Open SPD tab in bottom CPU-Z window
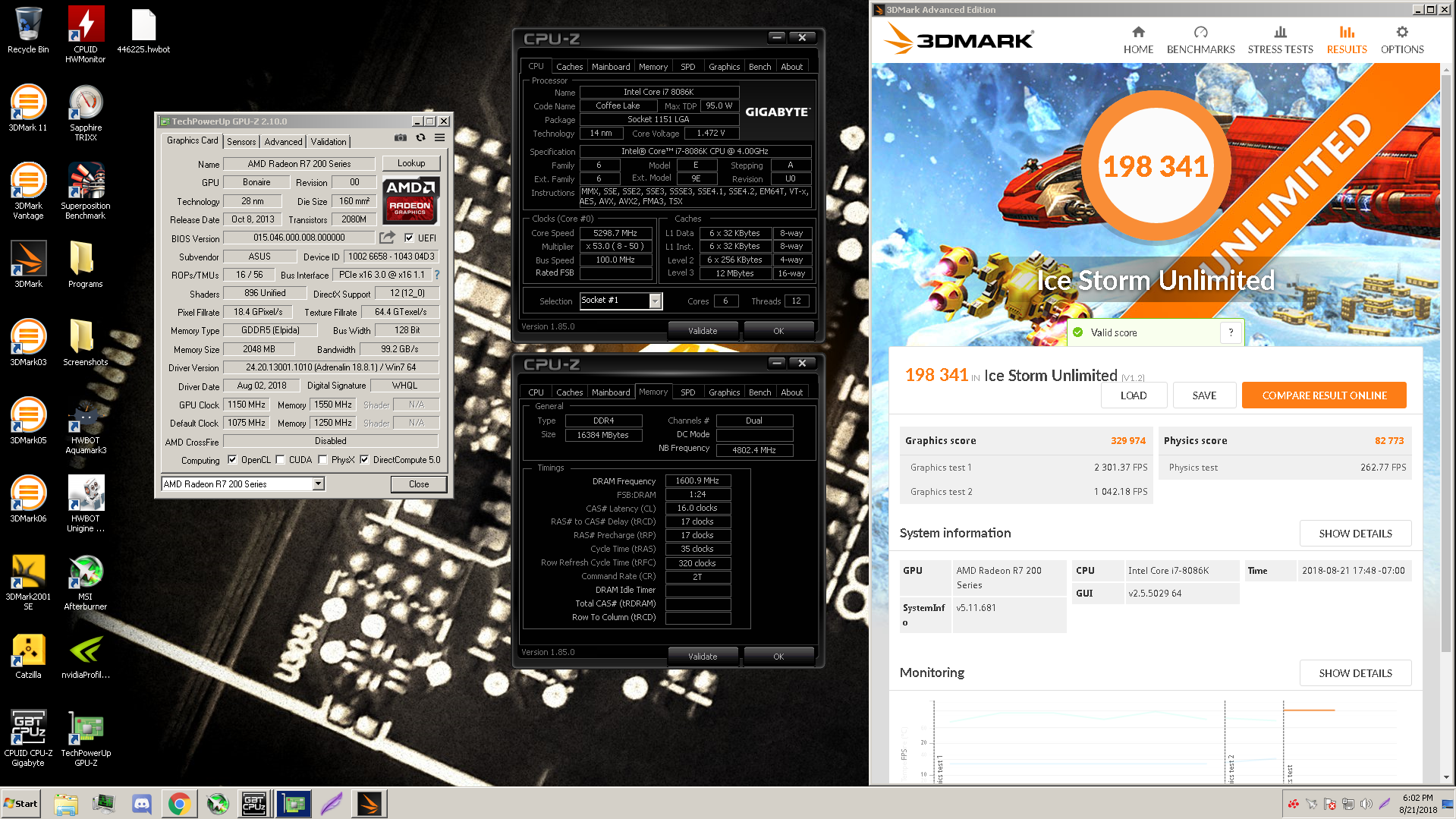 coord(687,392)
